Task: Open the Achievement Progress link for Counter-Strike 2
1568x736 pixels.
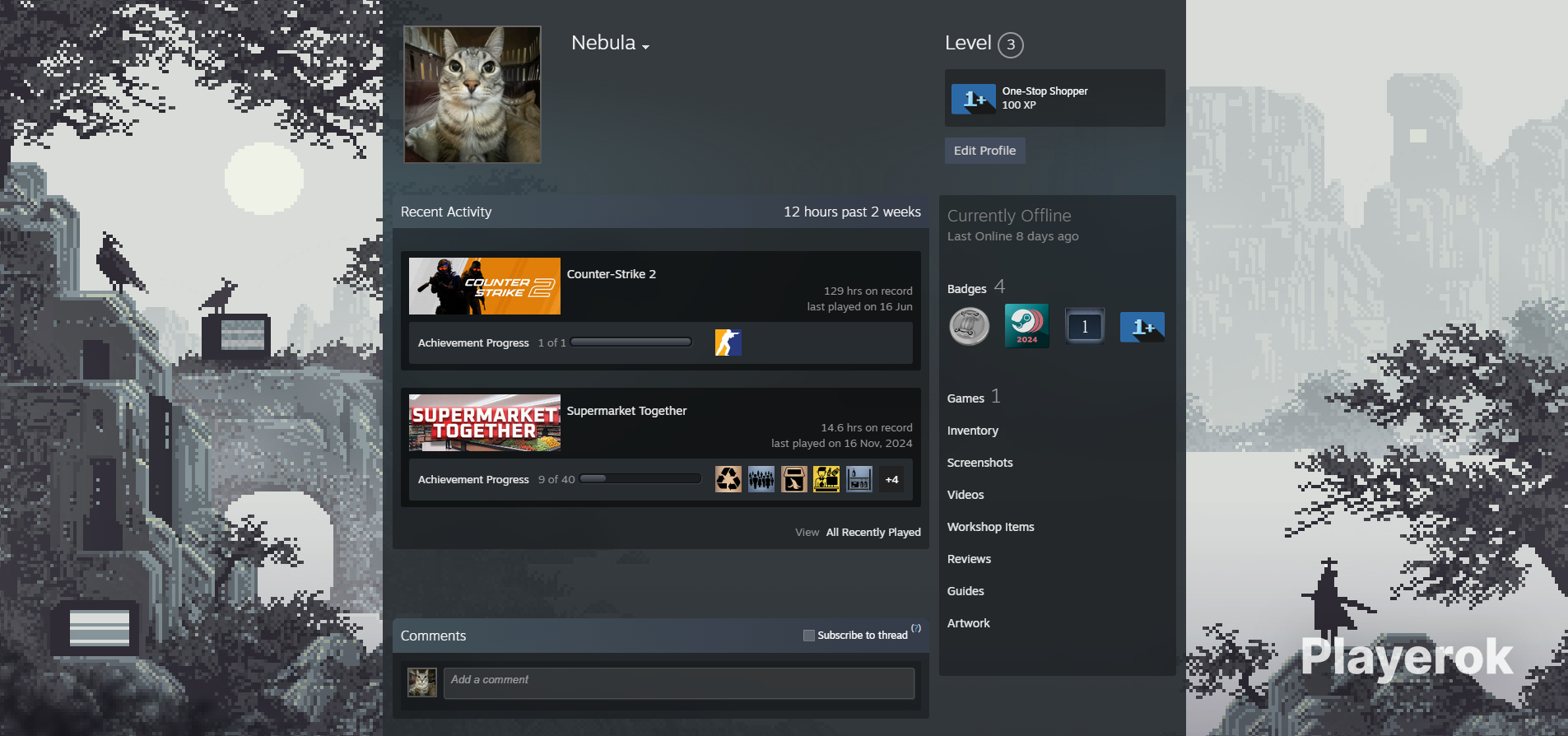Action: tap(473, 343)
